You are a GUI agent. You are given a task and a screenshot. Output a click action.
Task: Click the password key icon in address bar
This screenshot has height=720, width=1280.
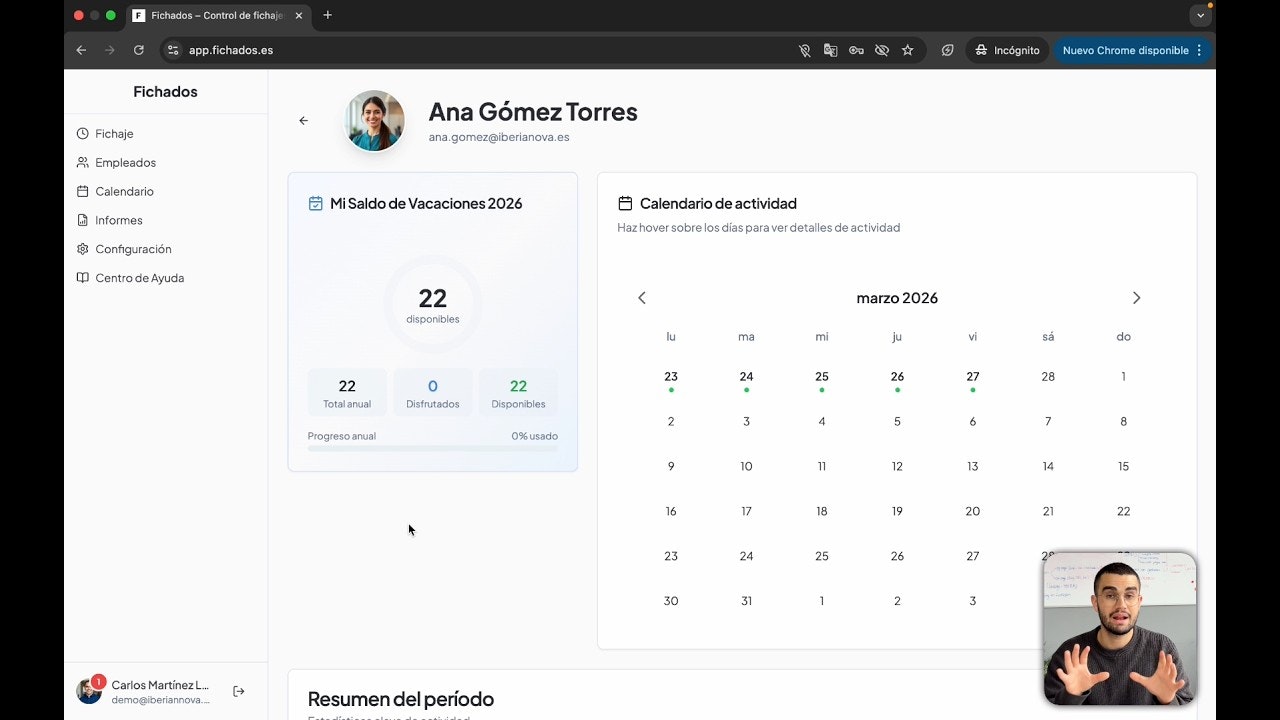click(856, 50)
